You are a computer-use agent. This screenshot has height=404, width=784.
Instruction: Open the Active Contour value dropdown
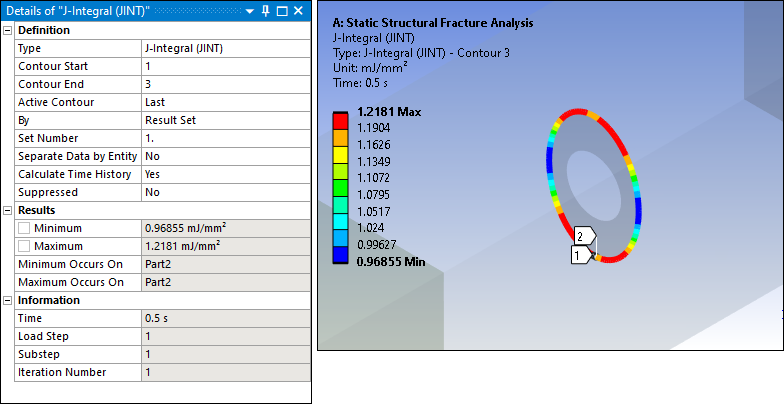[x=225, y=102]
